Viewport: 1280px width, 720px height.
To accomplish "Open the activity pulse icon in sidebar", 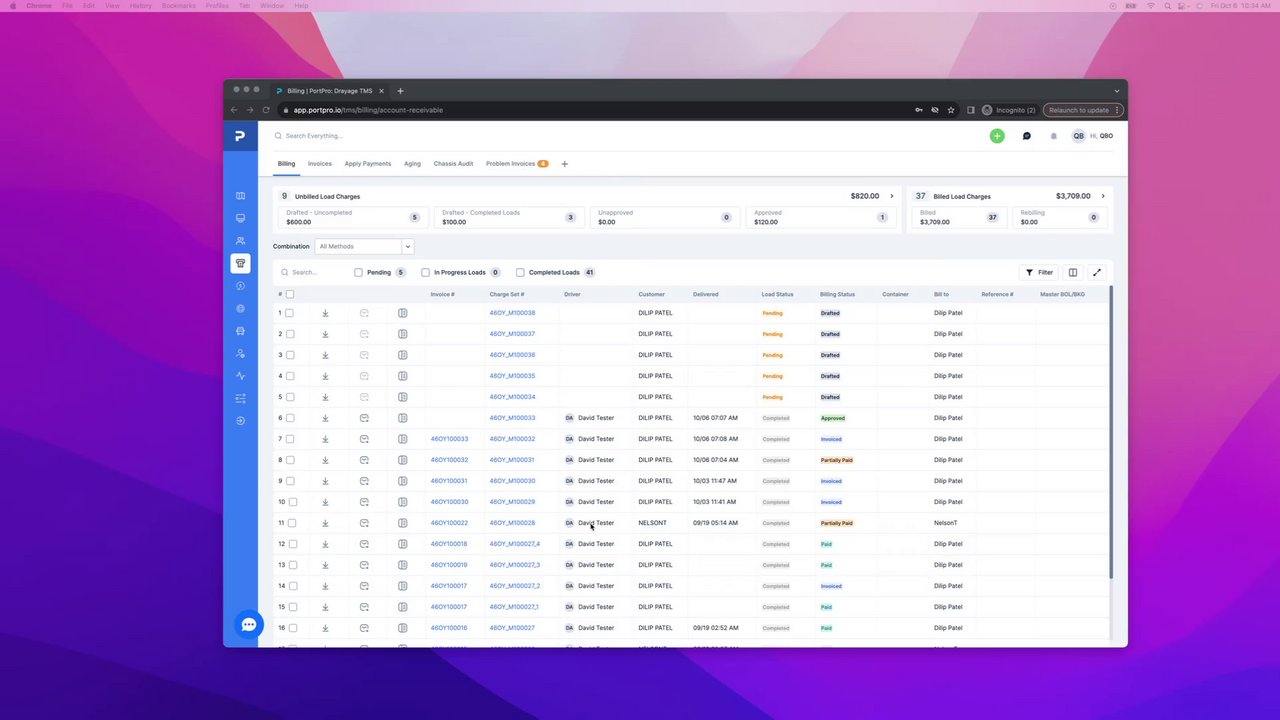I will point(240,376).
